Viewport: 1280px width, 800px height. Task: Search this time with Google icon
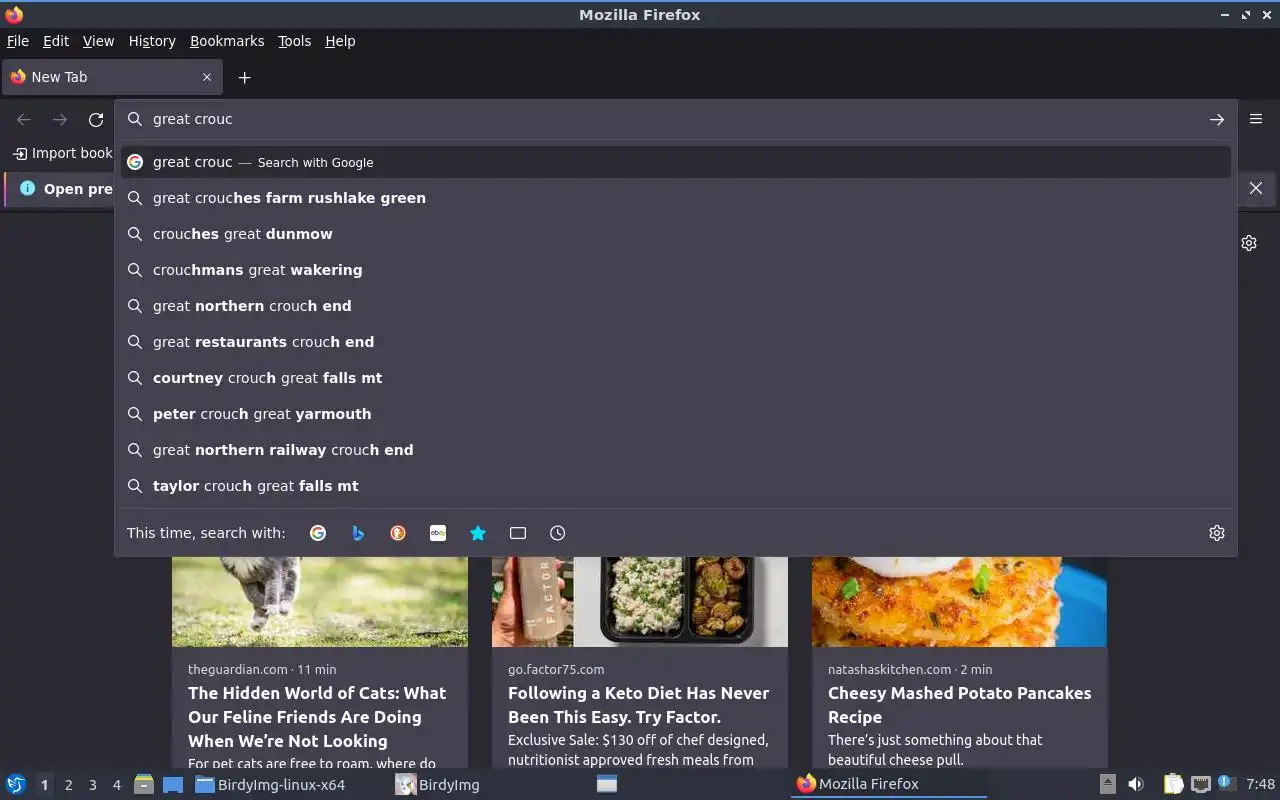[318, 533]
